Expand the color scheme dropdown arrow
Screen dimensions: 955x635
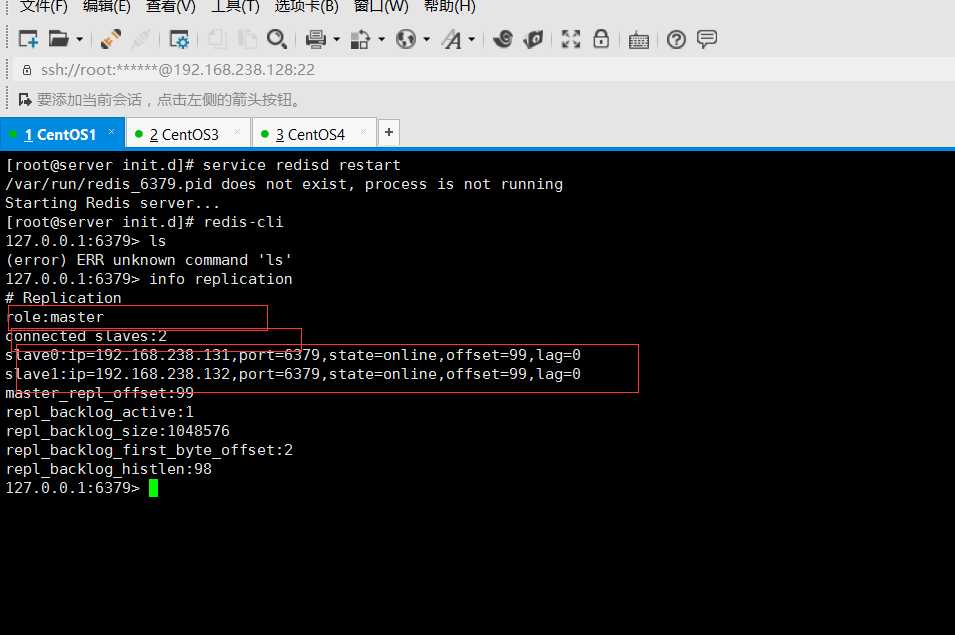tap(382, 40)
